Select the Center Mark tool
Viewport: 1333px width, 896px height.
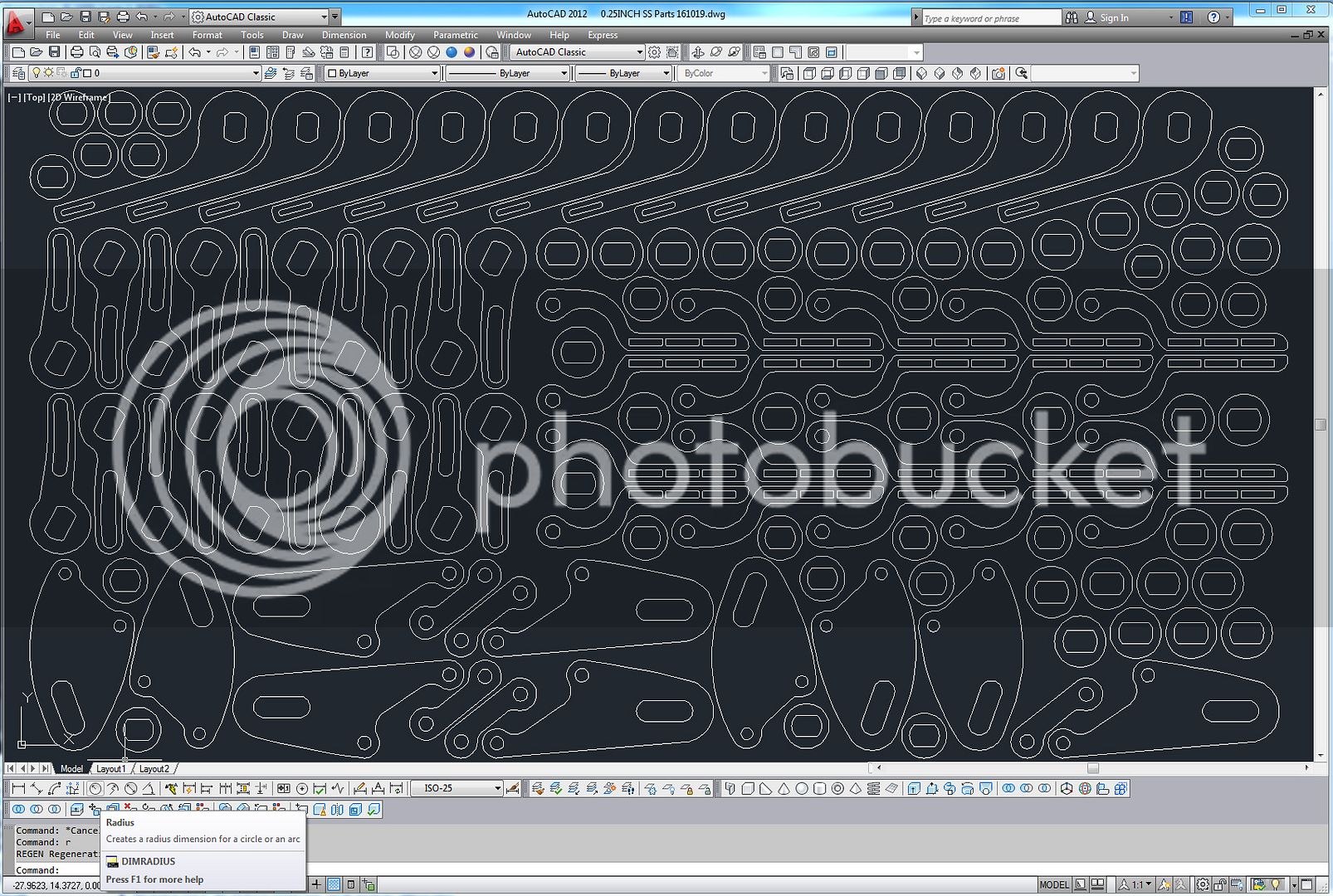pyautogui.click(x=302, y=788)
